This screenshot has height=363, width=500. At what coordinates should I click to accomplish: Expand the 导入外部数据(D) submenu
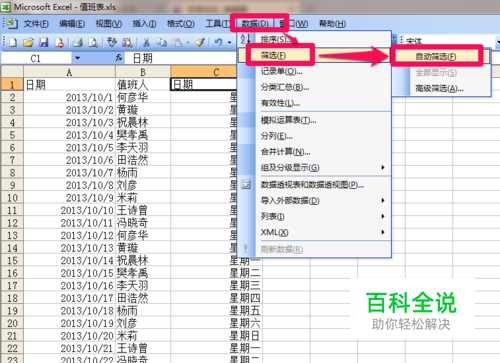(383, 200)
